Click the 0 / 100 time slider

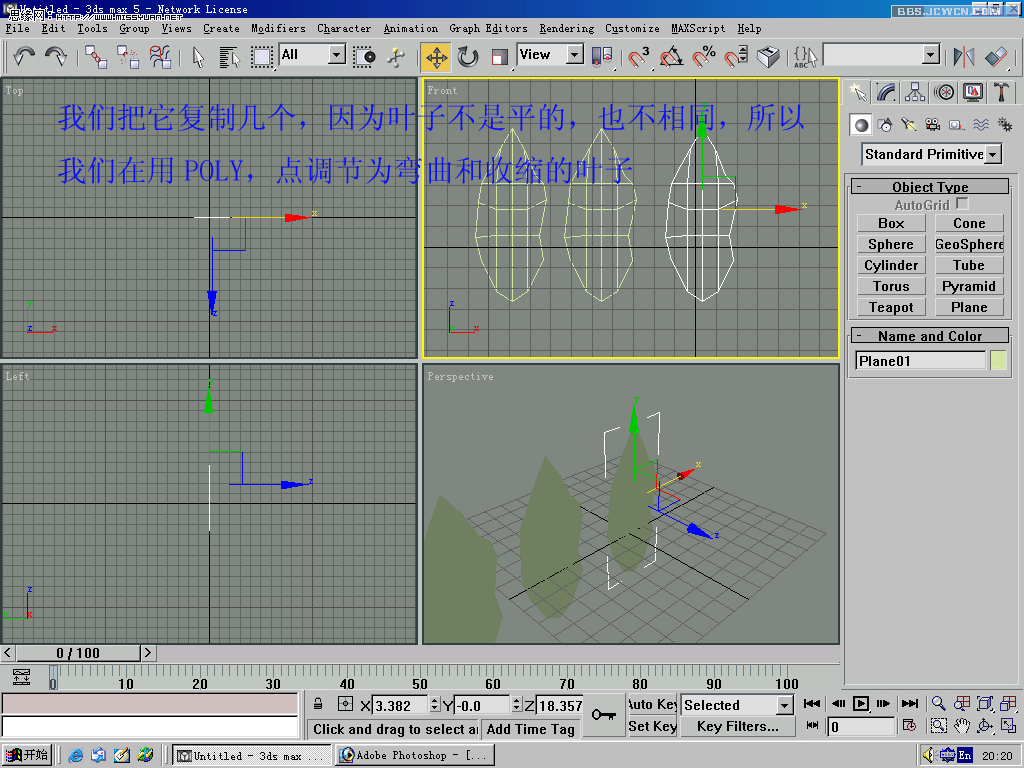tap(78, 652)
